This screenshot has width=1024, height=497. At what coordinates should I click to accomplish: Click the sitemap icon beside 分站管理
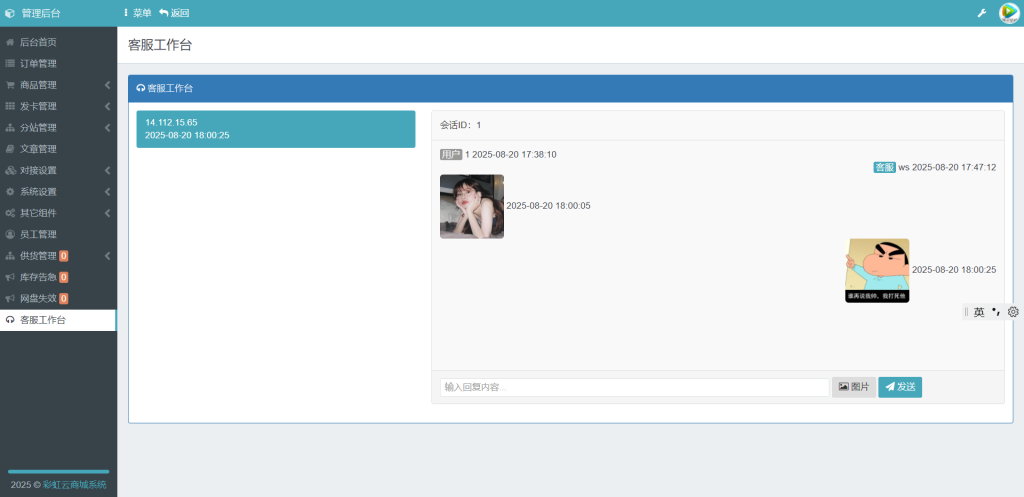pos(10,127)
